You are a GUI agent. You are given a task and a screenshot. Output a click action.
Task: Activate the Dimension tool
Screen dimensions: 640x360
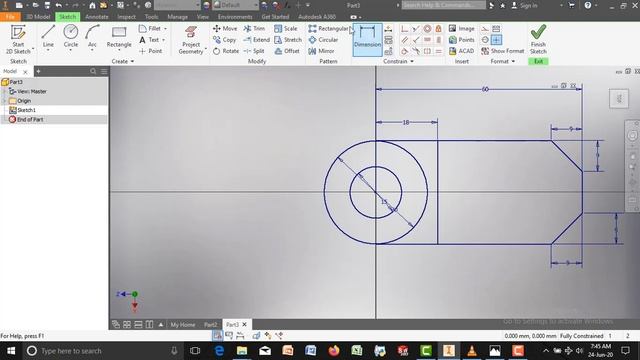367,39
